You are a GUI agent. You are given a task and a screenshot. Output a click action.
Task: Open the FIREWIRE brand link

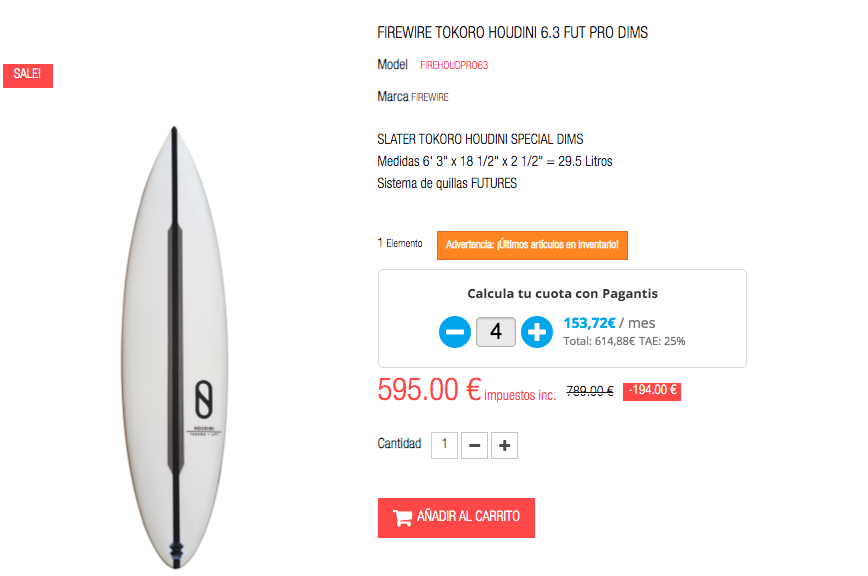(430, 97)
